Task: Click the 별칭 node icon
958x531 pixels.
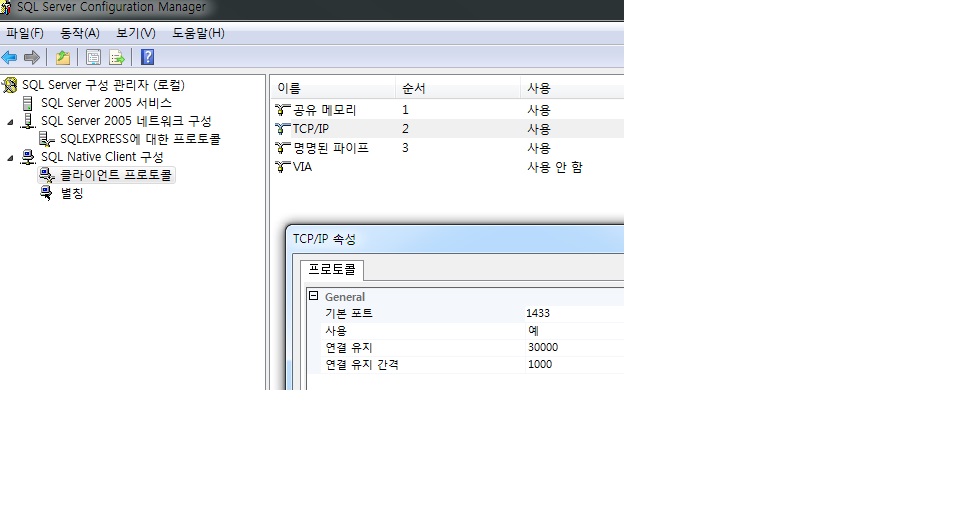Action: (46, 193)
